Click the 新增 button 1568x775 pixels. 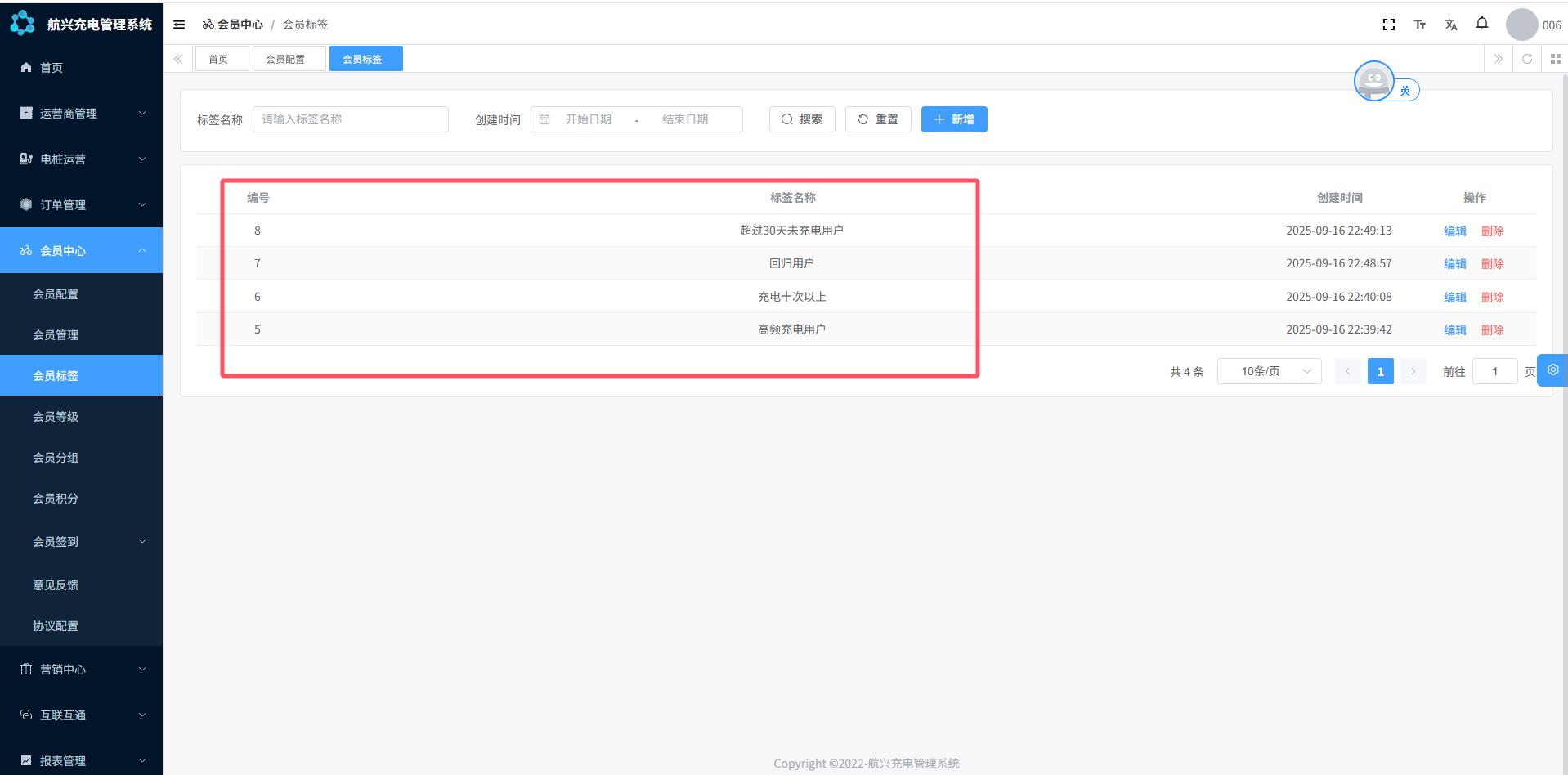click(x=953, y=119)
